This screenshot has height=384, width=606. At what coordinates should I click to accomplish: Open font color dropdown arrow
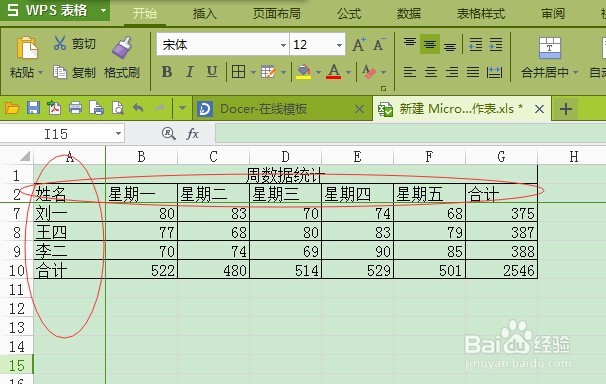[x=348, y=72]
